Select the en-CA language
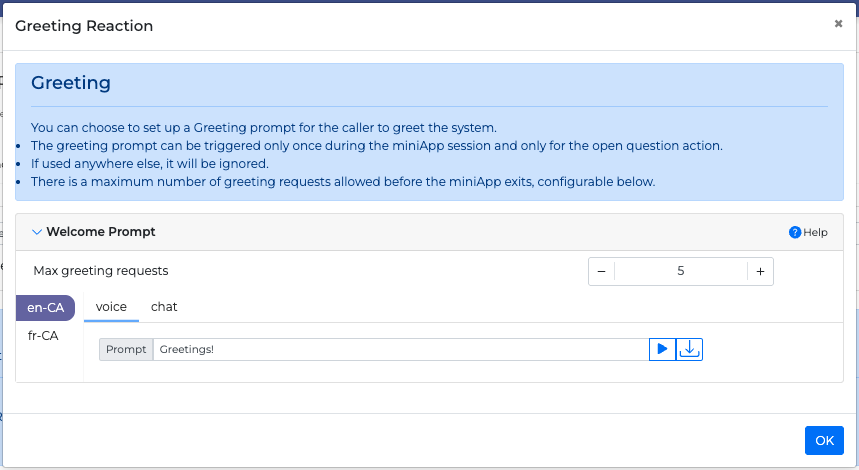The width and height of the screenshot is (859, 470). pos(45,308)
